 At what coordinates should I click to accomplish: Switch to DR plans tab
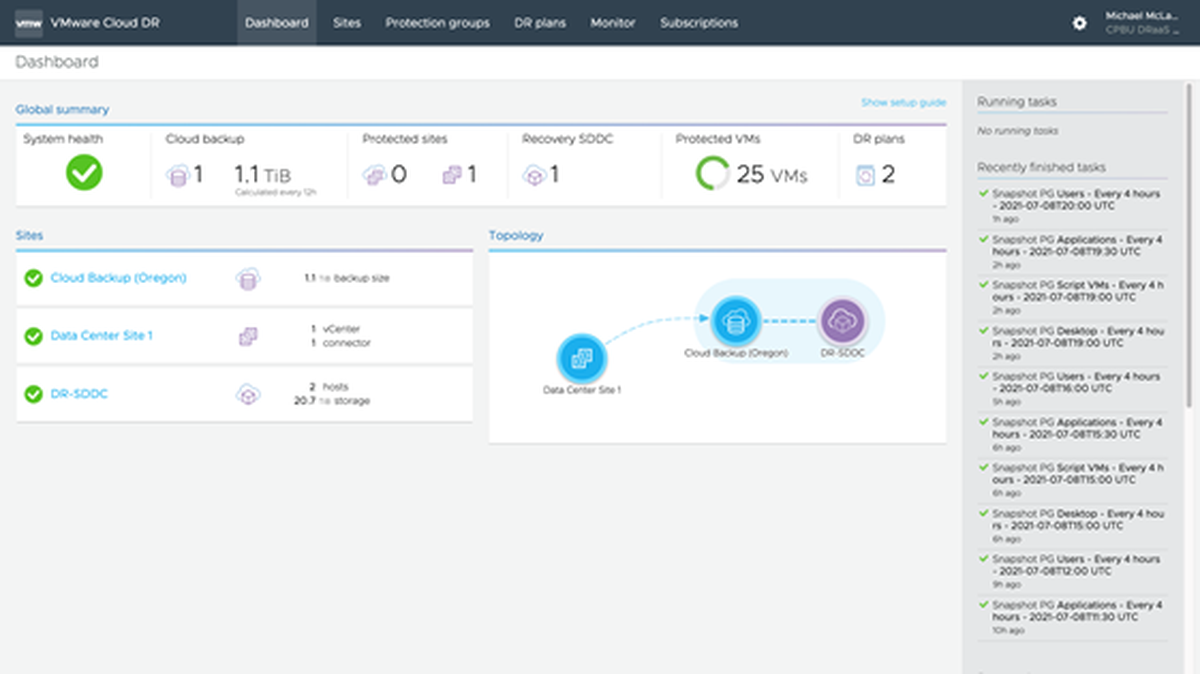(x=541, y=23)
